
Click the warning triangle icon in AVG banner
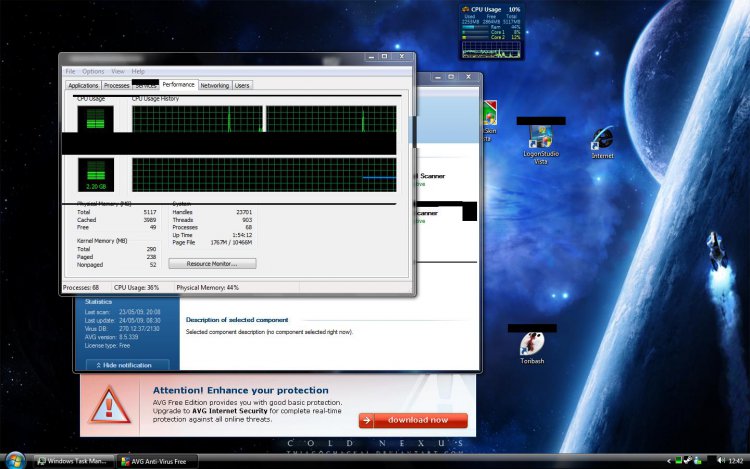(110, 405)
